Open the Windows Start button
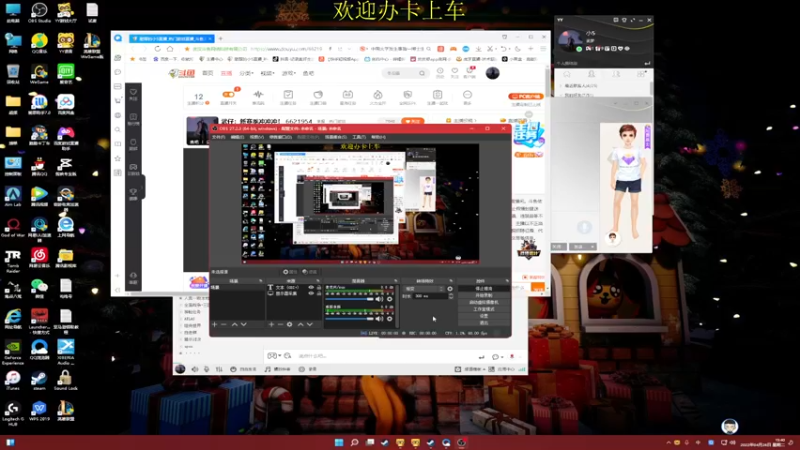The image size is (800, 450). click(x=339, y=442)
